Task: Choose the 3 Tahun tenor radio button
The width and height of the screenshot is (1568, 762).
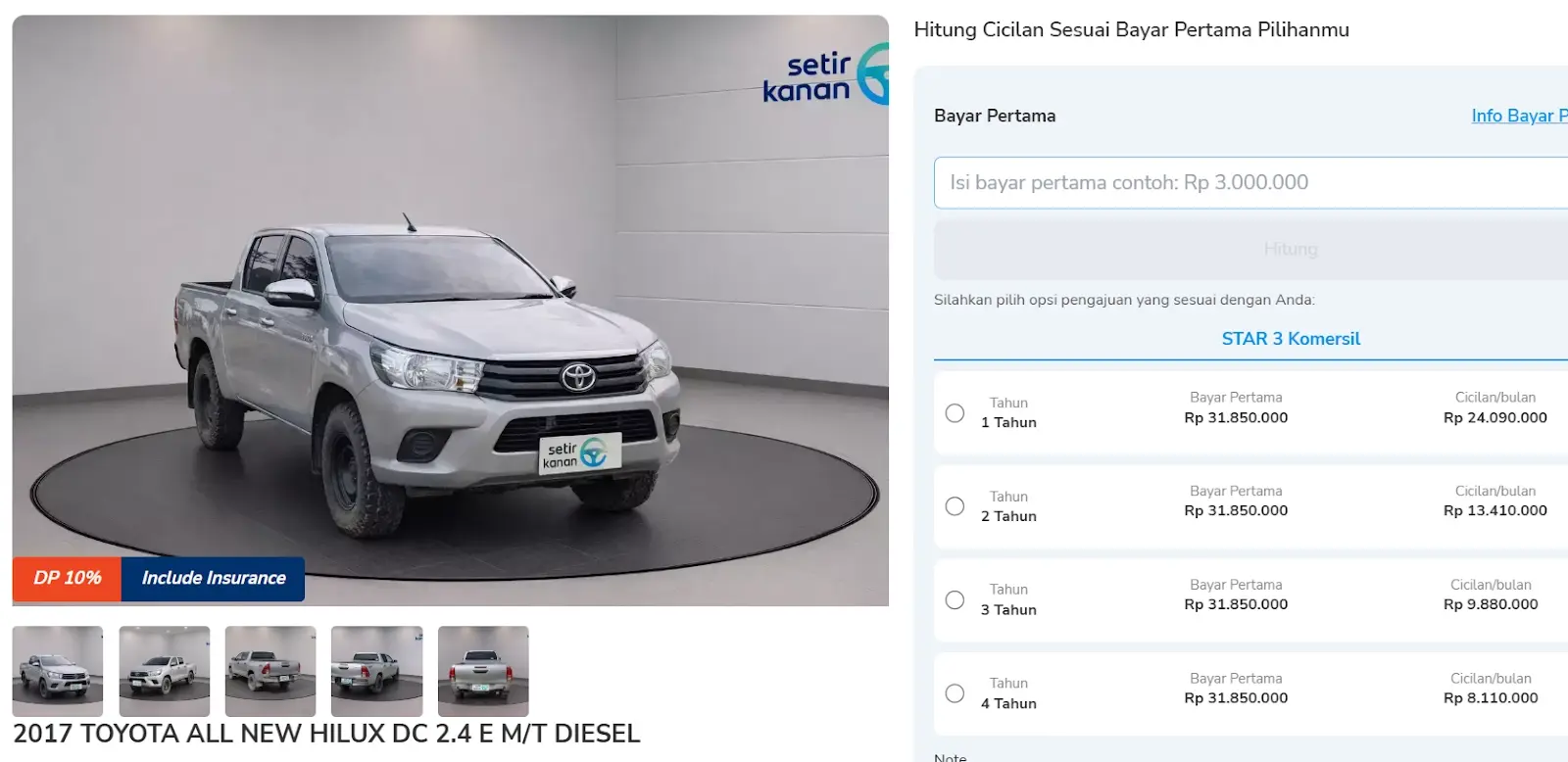Action: [955, 599]
